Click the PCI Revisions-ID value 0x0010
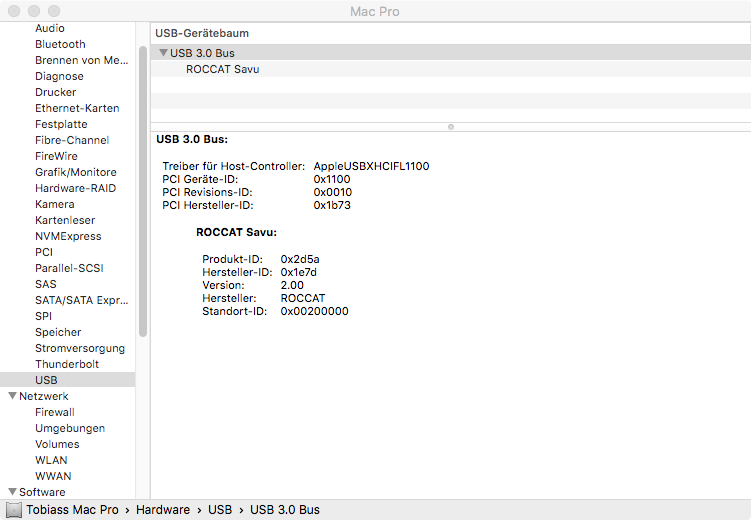This screenshot has height=520, width=751. [333, 192]
